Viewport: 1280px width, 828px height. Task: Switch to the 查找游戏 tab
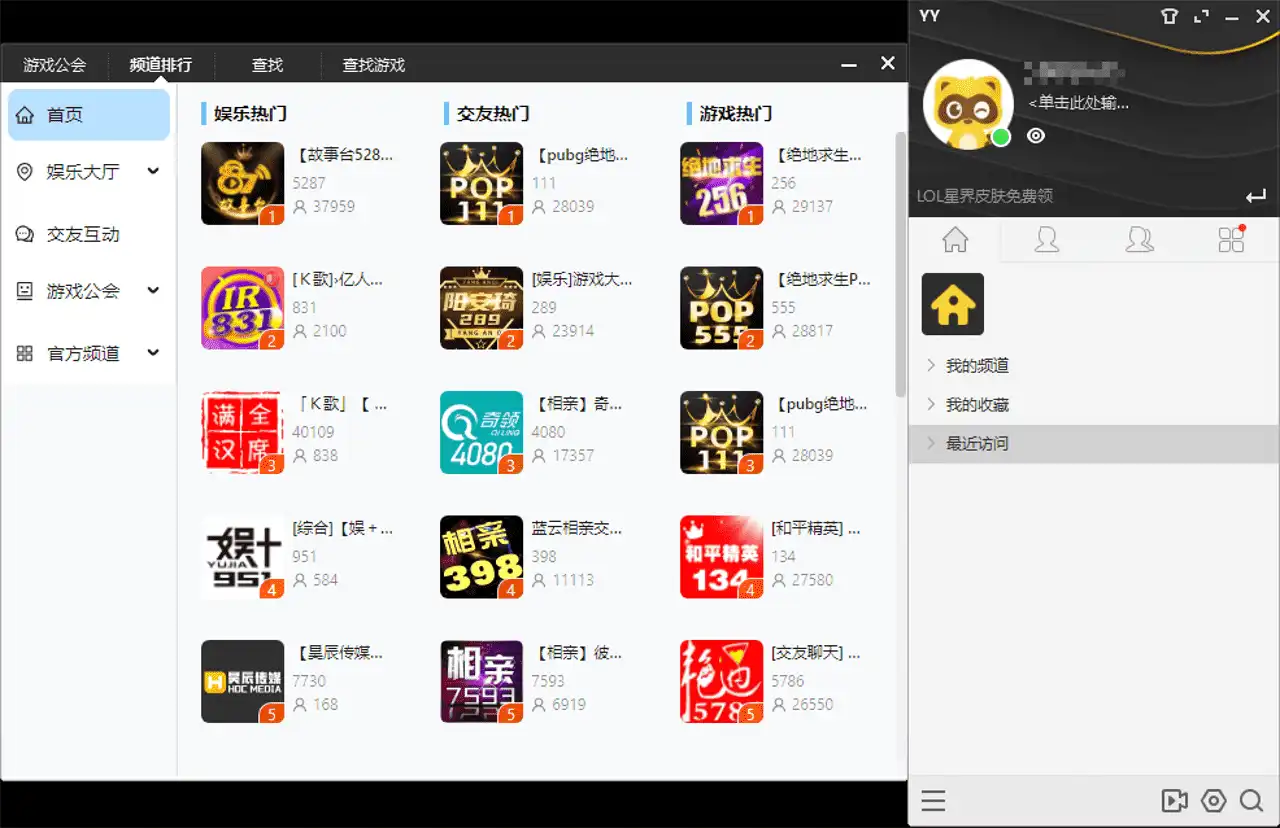pos(373,65)
